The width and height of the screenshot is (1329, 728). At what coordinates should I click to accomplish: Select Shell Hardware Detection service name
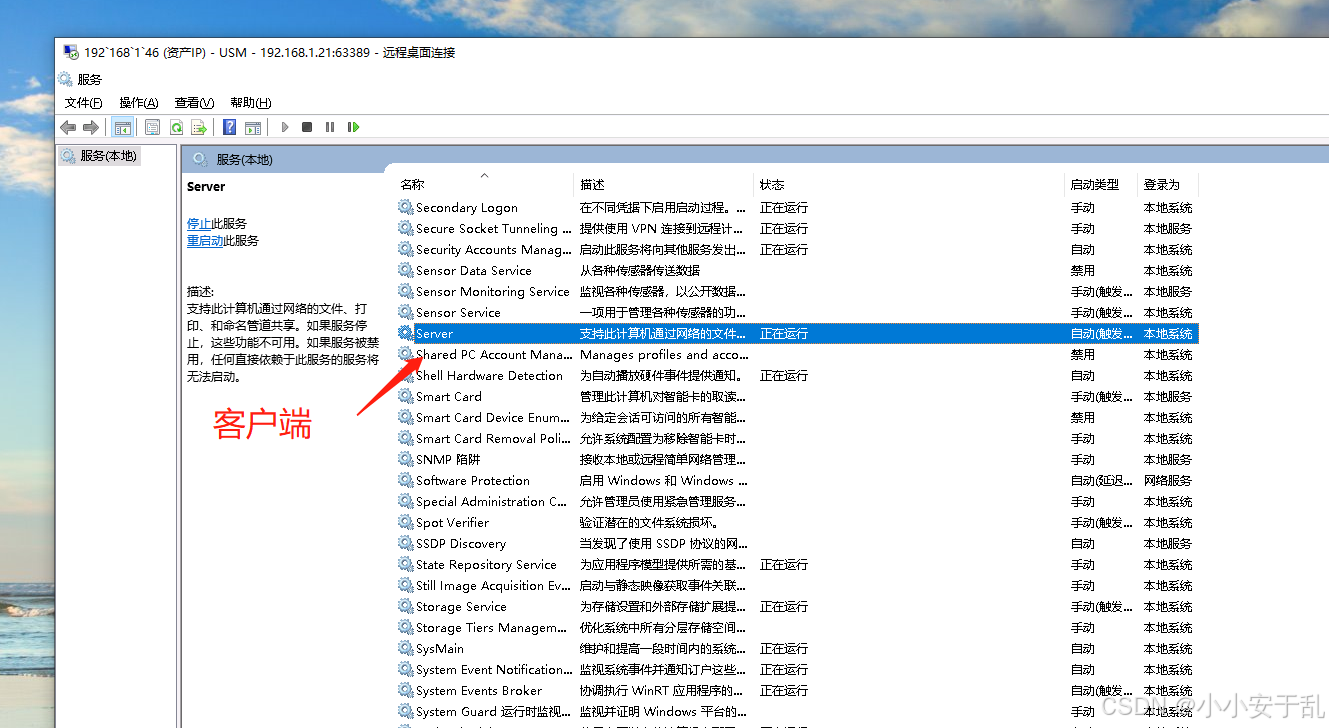coord(490,375)
